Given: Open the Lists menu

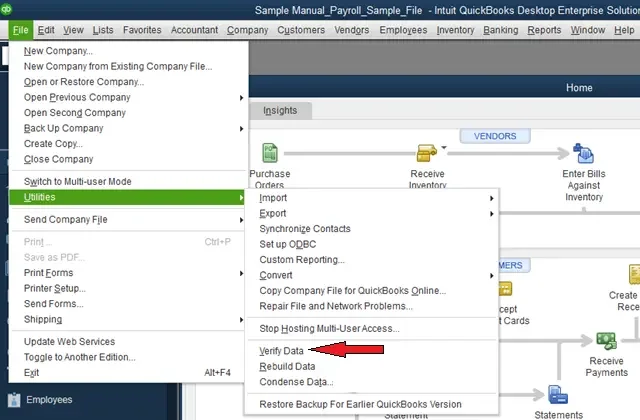Looking at the screenshot, I should coord(103,30).
